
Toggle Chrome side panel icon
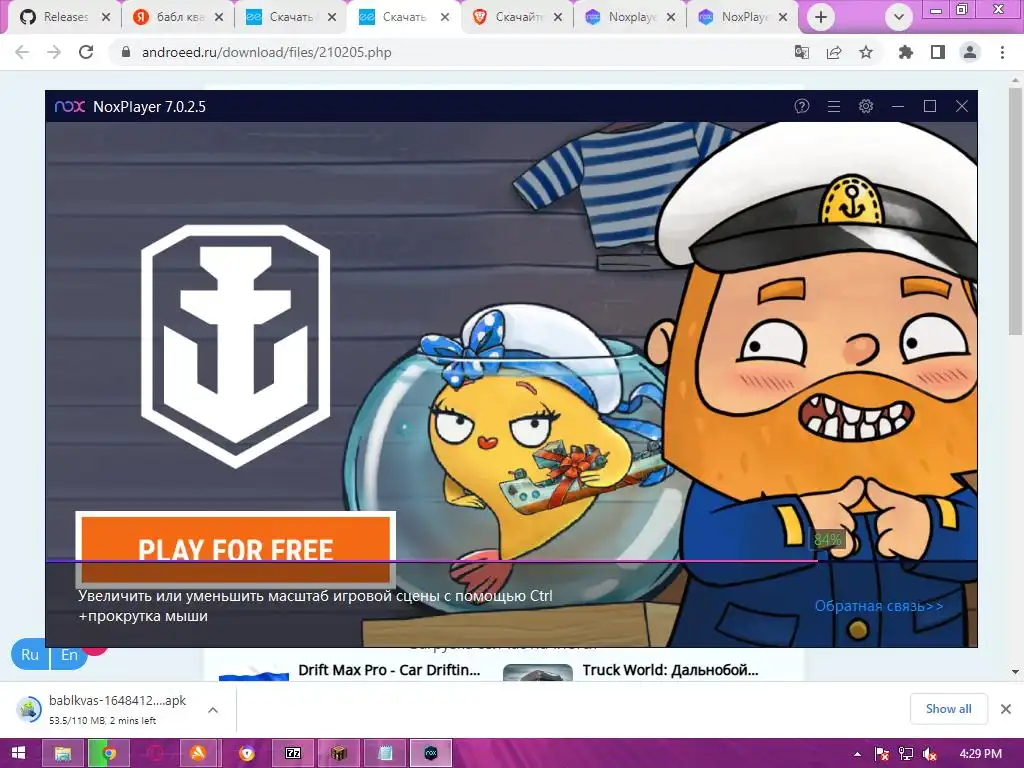(938, 52)
